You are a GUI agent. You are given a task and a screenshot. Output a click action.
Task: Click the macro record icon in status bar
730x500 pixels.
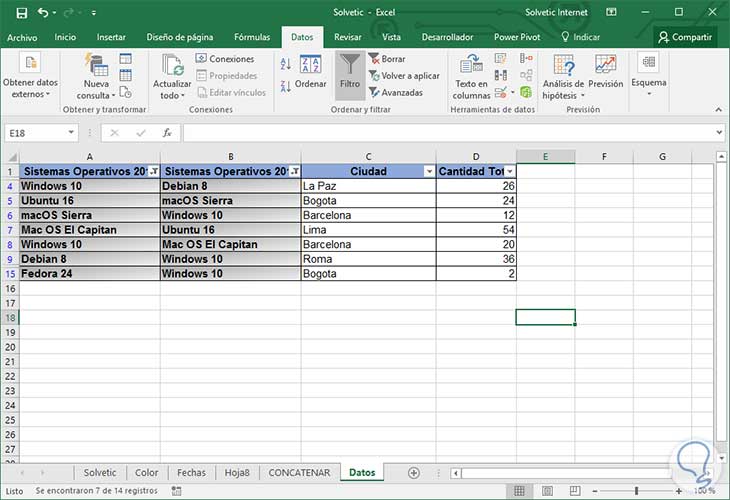click(176, 490)
